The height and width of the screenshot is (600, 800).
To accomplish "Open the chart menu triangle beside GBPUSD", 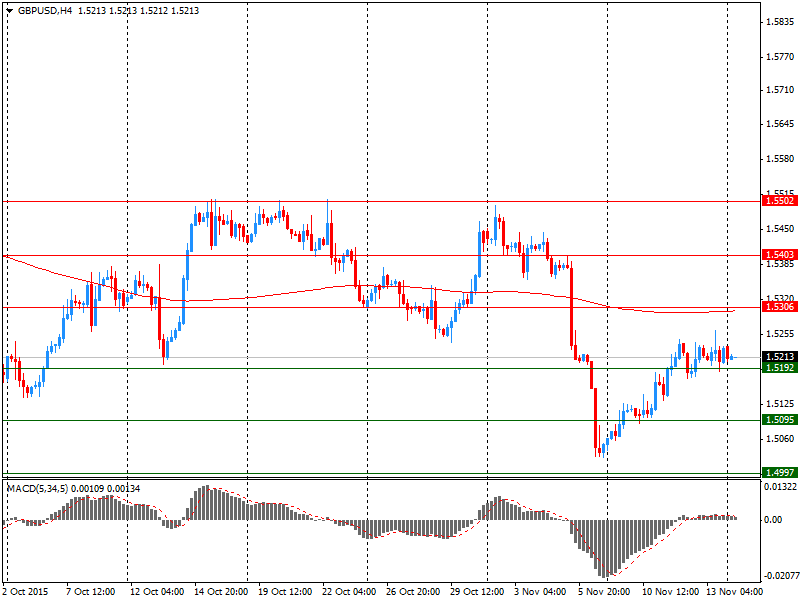I will point(9,11).
